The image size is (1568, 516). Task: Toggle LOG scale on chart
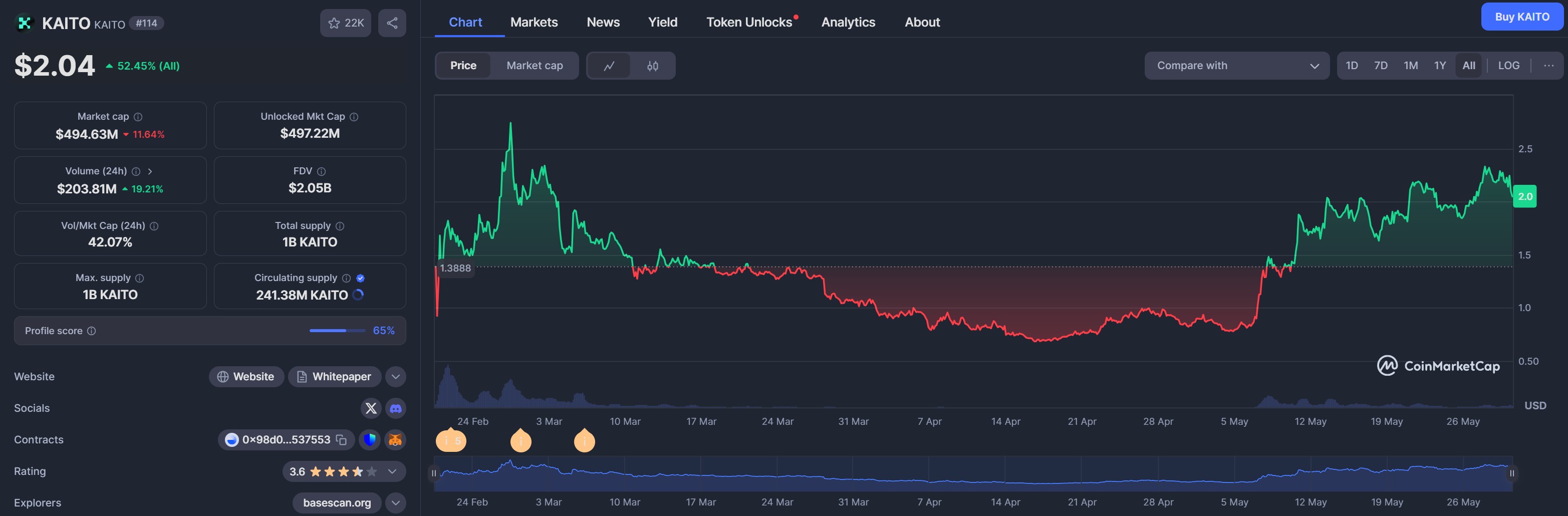1508,66
